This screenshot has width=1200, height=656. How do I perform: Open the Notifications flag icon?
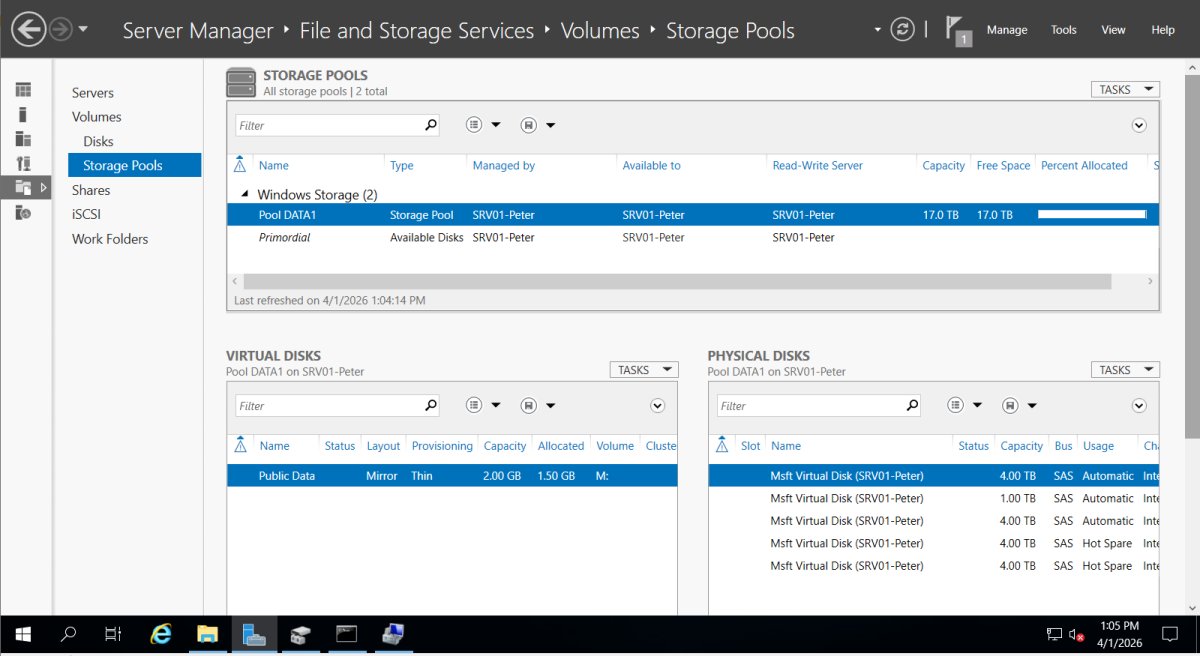(x=957, y=30)
